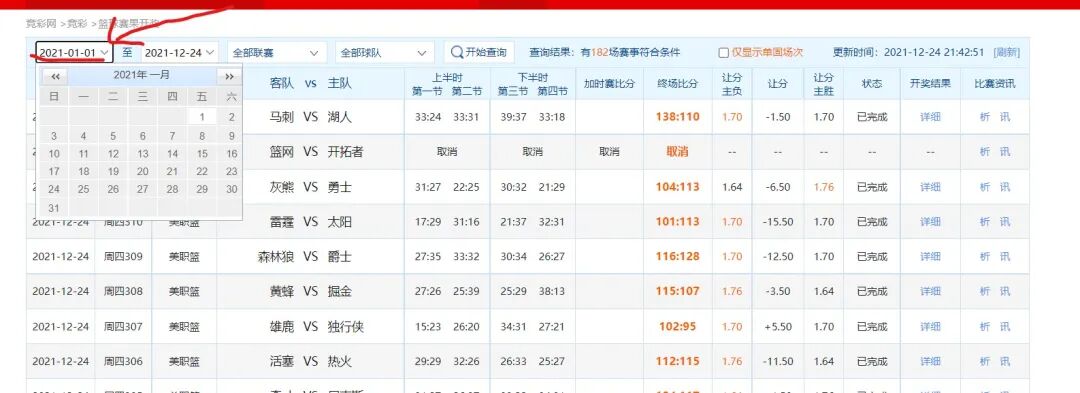This screenshot has width=1080, height=393.
Task: Open the start date field 2021-01-01
Action: 74,52
